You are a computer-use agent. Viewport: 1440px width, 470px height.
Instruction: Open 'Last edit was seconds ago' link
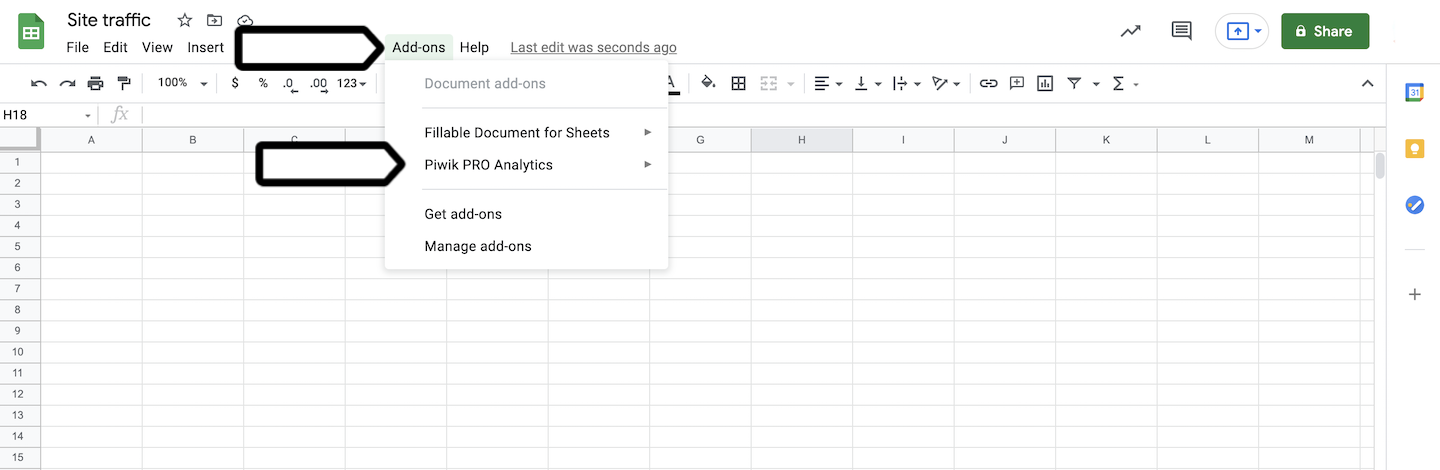click(x=593, y=47)
